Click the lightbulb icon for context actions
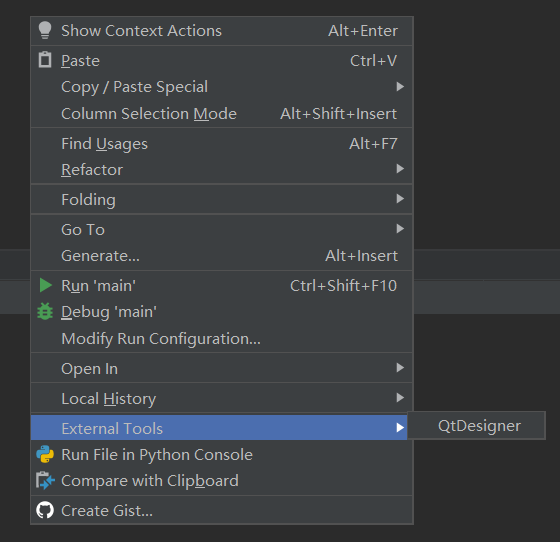The image size is (560, 542). [x=45, y=30]
